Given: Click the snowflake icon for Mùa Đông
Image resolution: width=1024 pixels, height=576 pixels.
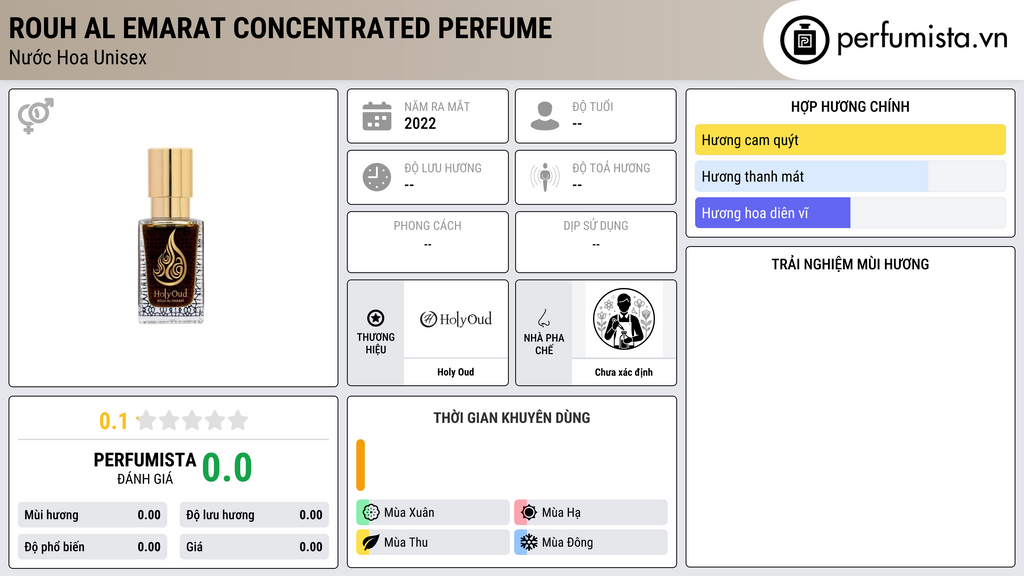Looking at the screenshot, I should (x=529, y=542).
